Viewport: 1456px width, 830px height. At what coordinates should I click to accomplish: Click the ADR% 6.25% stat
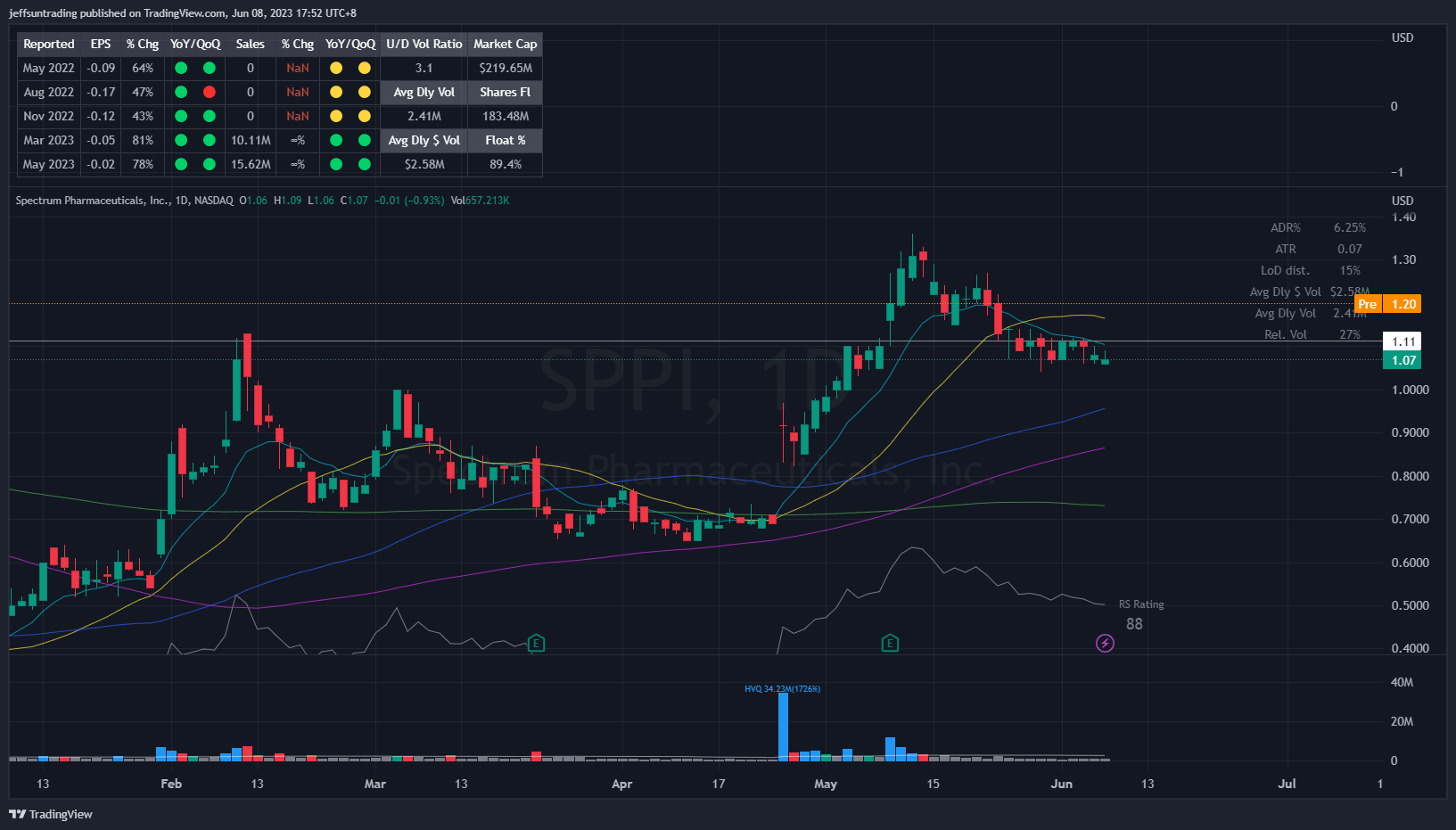pos(1318,227)
